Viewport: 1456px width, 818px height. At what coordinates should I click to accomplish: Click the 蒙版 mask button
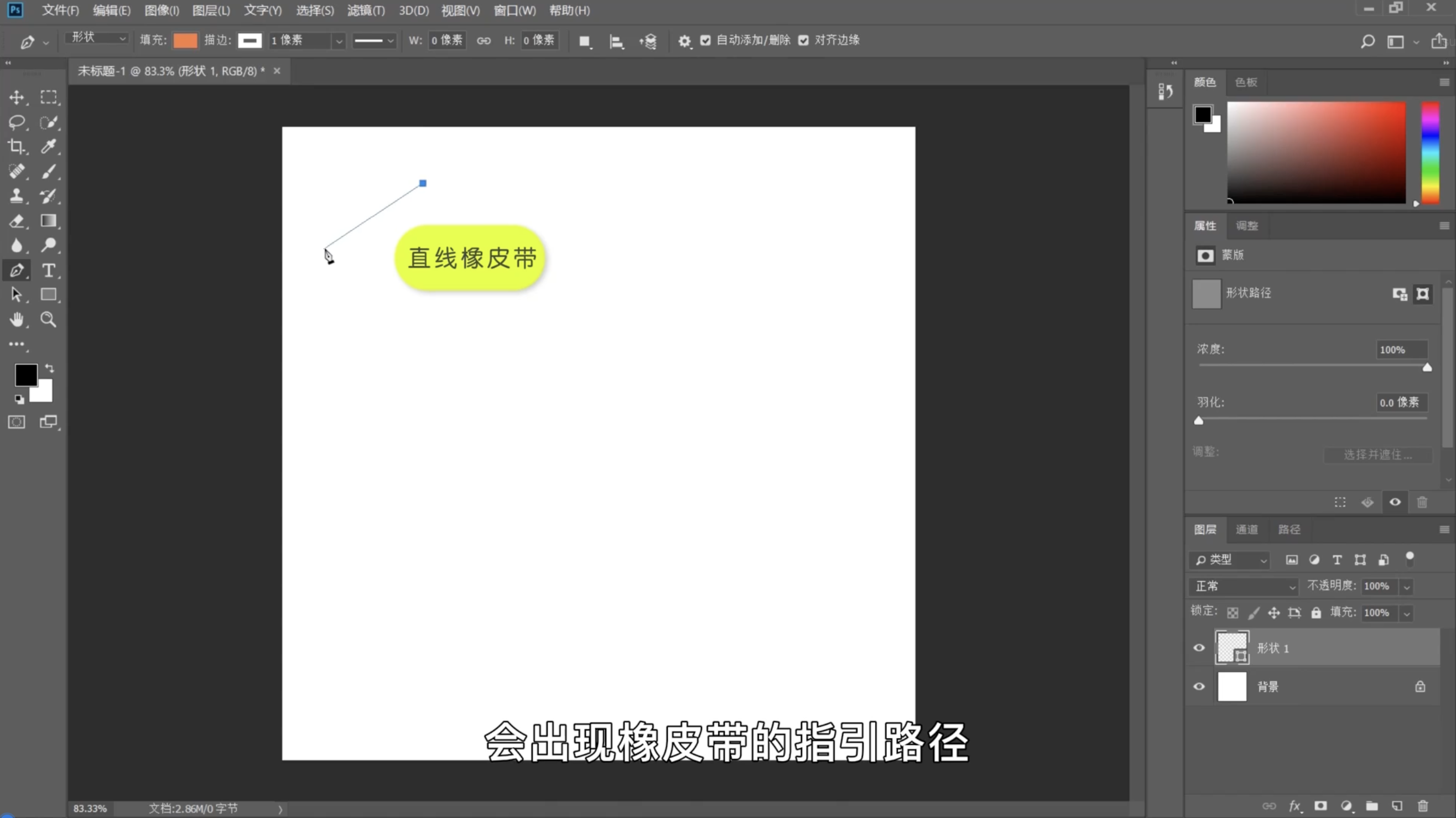1205,256
